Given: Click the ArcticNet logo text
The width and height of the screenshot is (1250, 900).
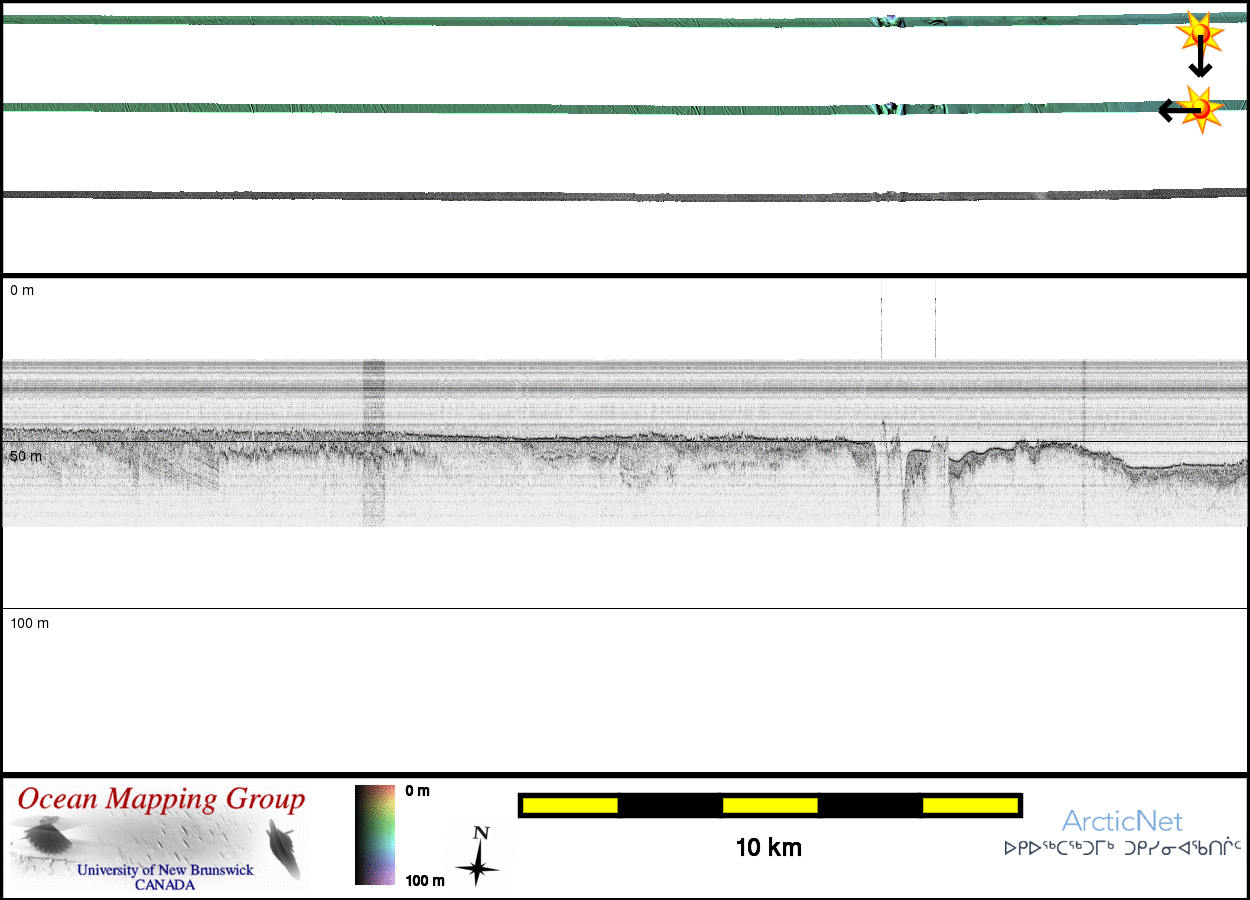Looking at the screenshot, I should 1122,822.
